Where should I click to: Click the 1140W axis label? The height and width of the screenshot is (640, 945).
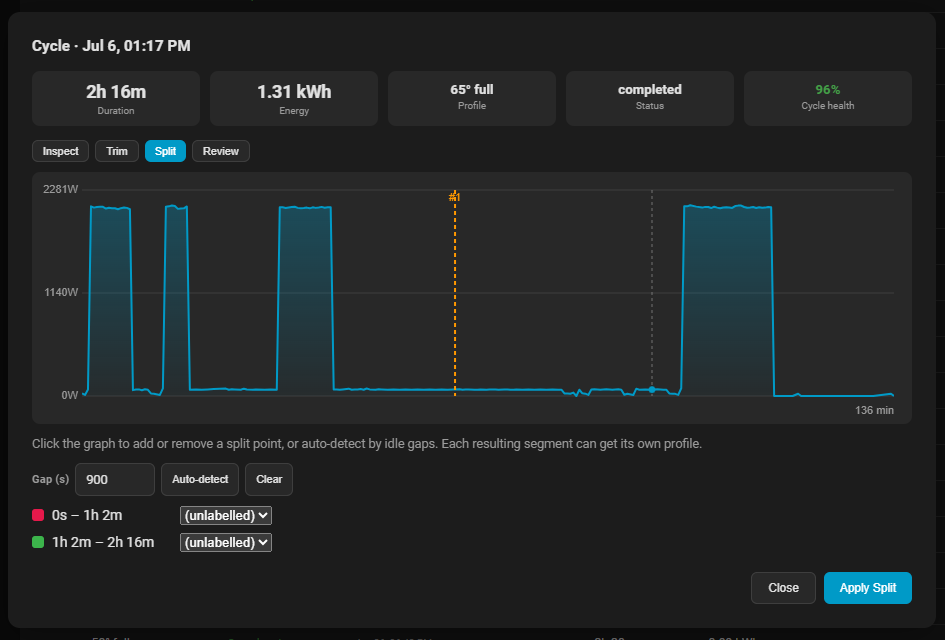click(61, 292)
